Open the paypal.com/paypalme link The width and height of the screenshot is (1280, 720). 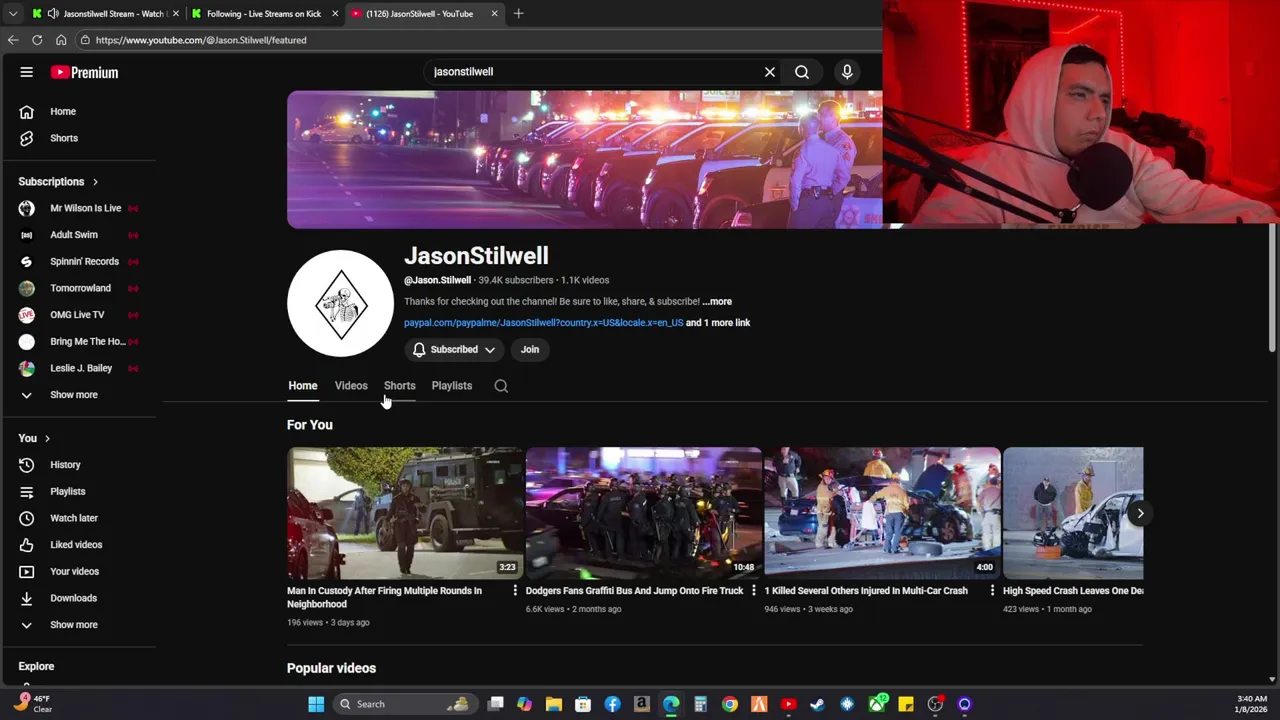point(543,323)
